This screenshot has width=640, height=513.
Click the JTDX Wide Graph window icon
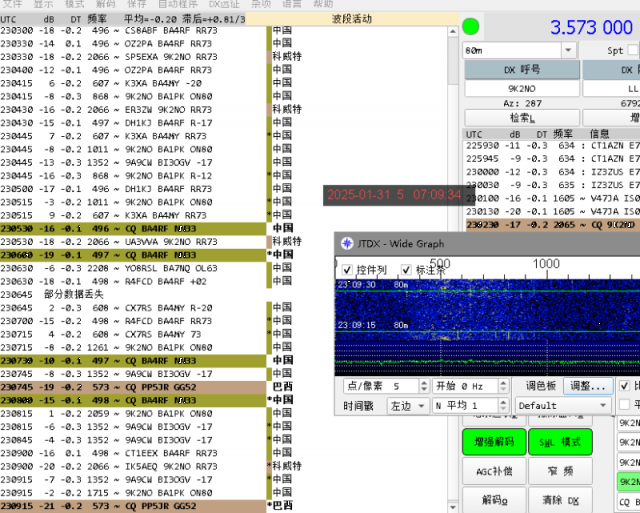[x=347, y=243]
